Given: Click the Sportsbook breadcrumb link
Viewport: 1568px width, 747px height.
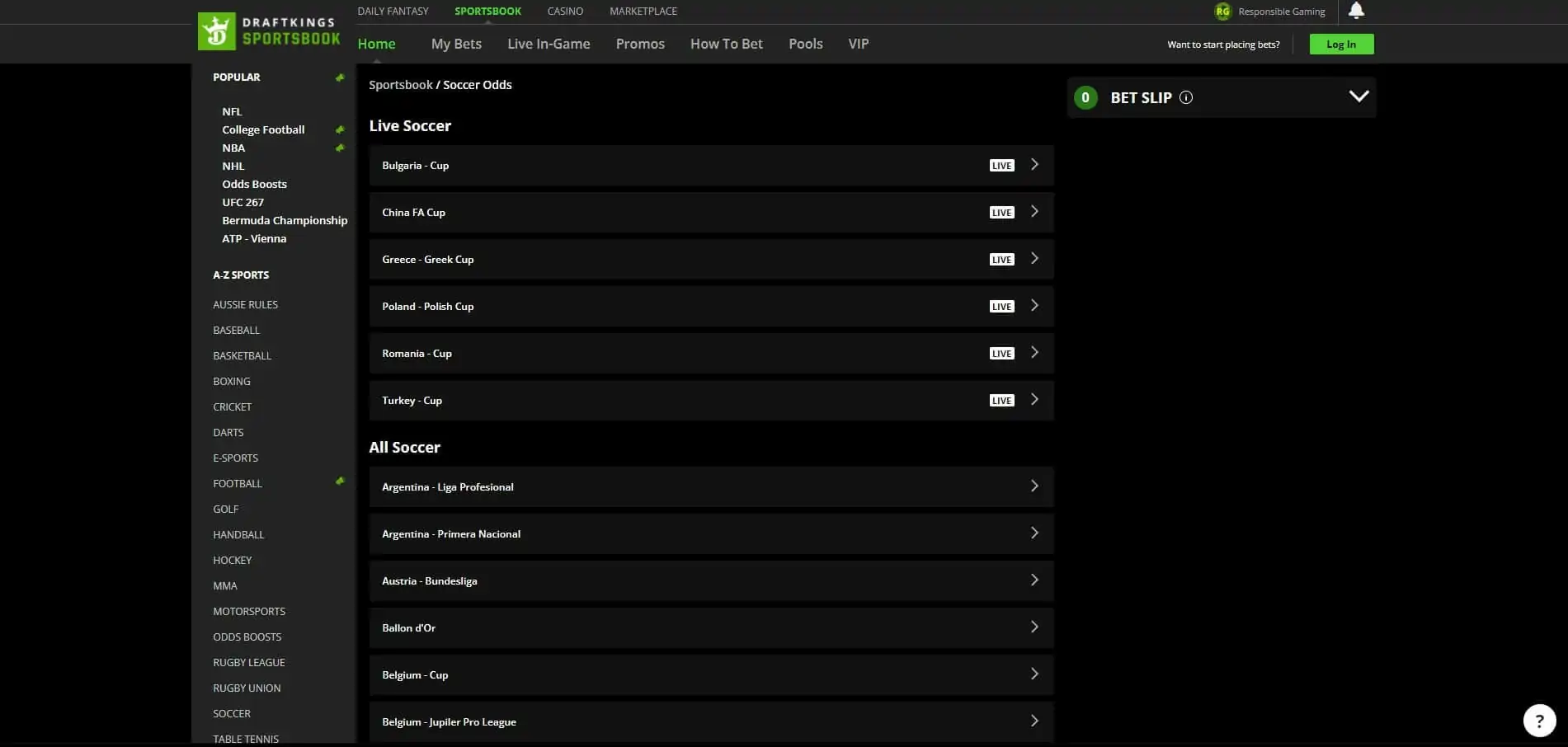Looking at the screenshot, I should pyautogui.click(x=400, y=84).
